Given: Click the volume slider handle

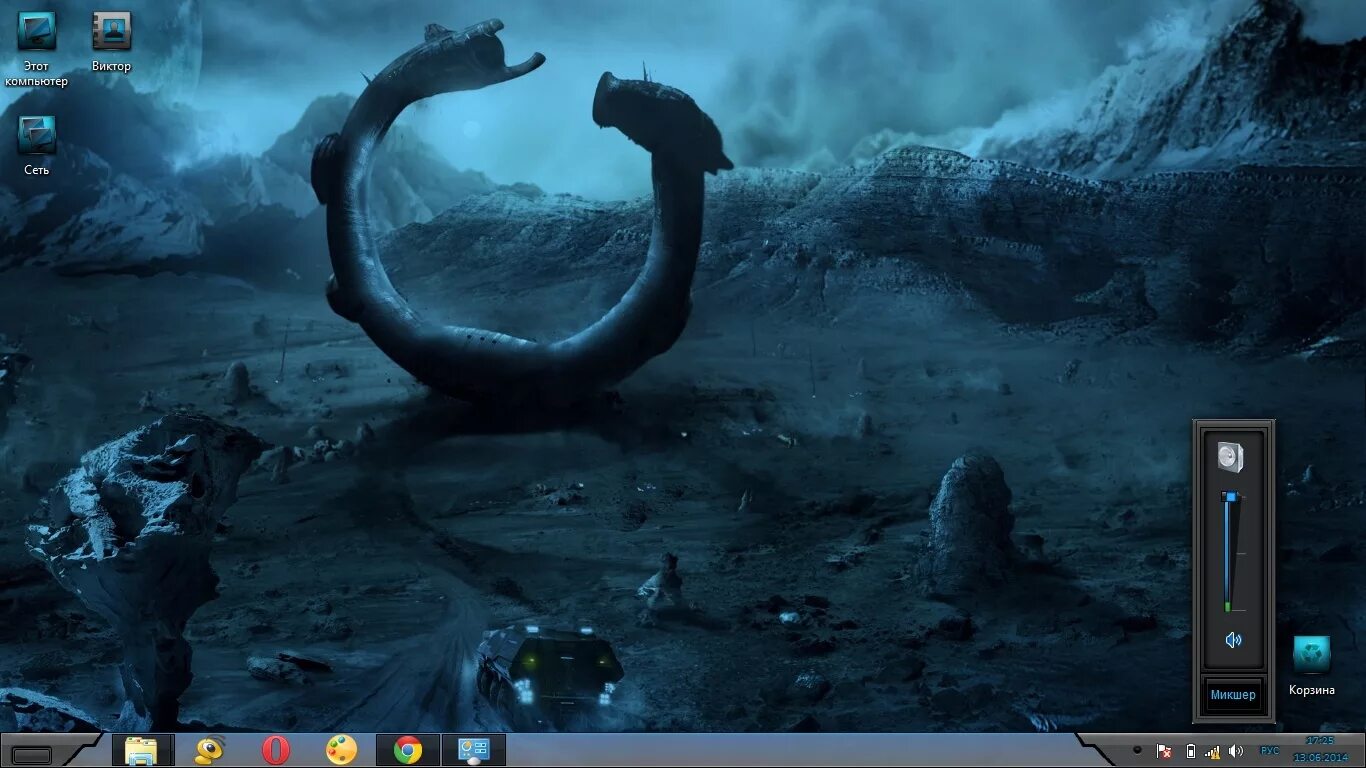Looking at the screenshot, I should [1231, 497].
